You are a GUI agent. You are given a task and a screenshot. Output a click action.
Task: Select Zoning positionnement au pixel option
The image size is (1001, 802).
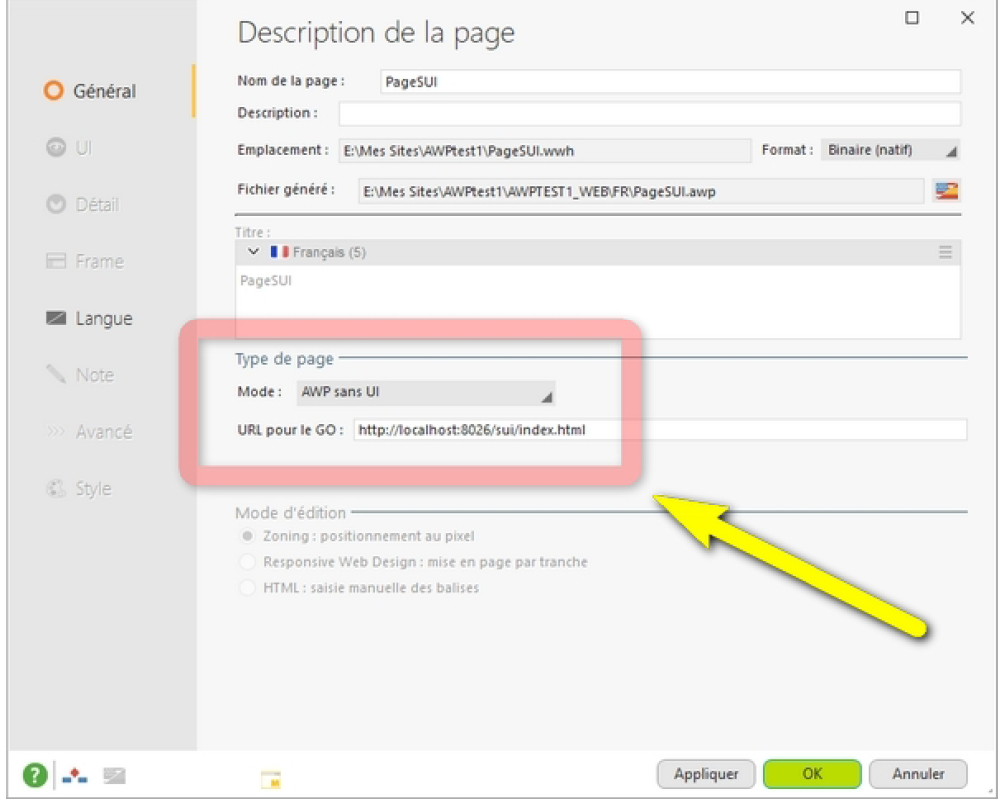click(x=247, y=537)
